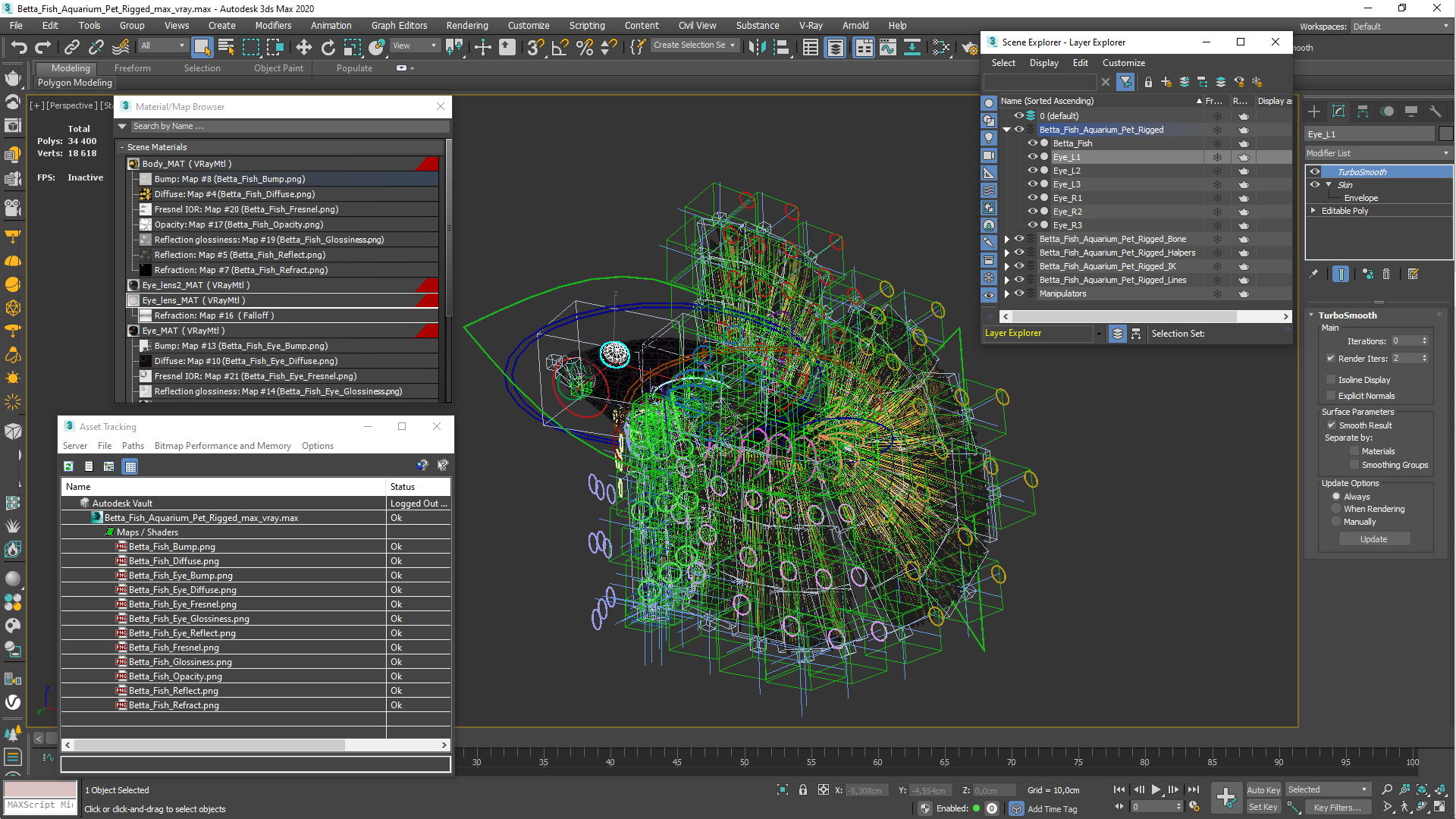Click the Iterations value field
This screenshot has width=1456, height=819.
pos(1405,341)
